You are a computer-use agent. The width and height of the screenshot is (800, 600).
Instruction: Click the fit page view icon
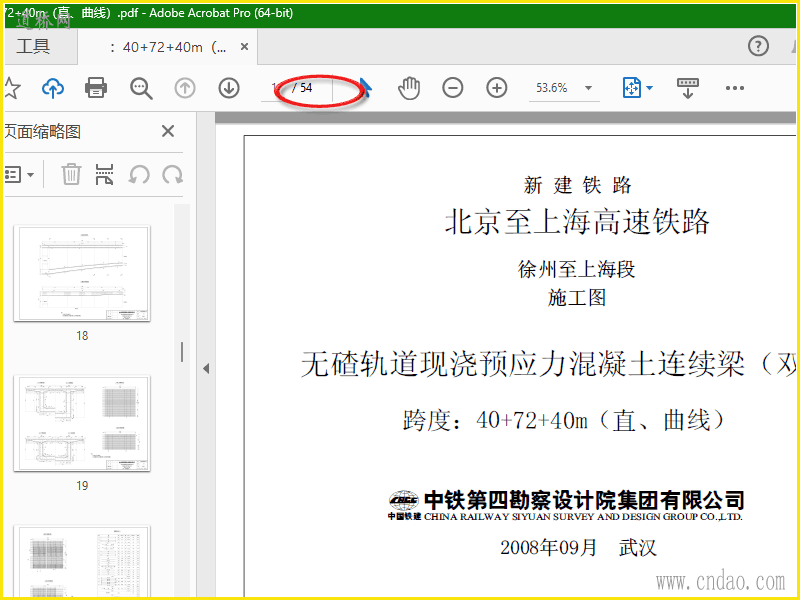click(x=631, y=88)
